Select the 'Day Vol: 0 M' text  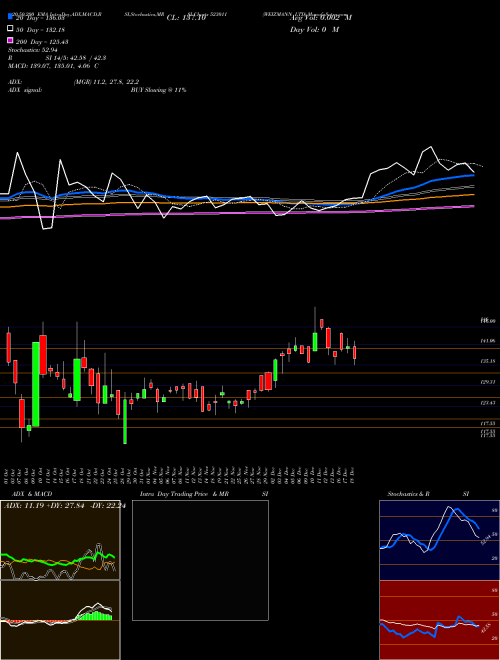pyautogui.click(x=314, y=29)
